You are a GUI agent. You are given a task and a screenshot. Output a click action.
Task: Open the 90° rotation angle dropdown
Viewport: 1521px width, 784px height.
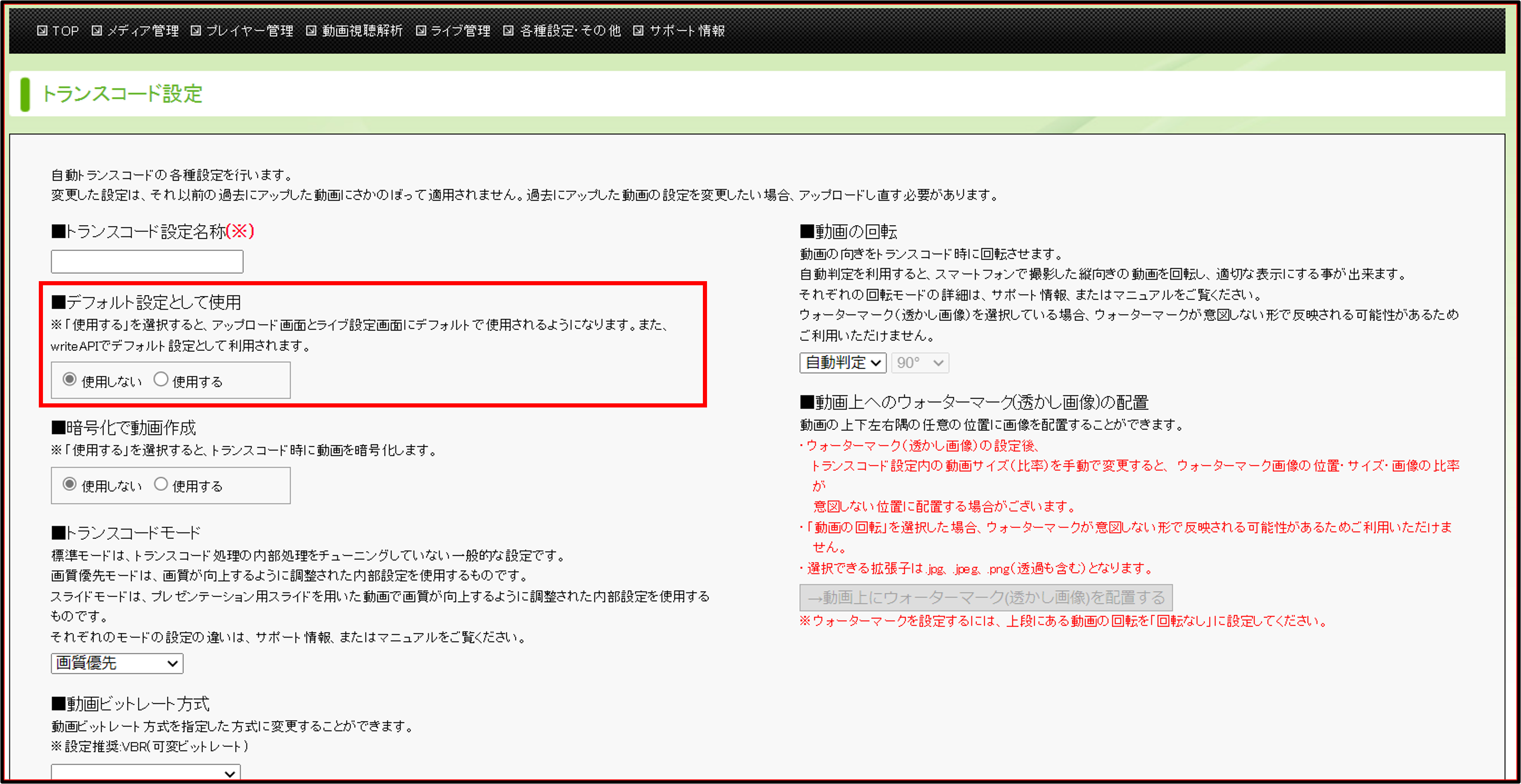(920, 362)
